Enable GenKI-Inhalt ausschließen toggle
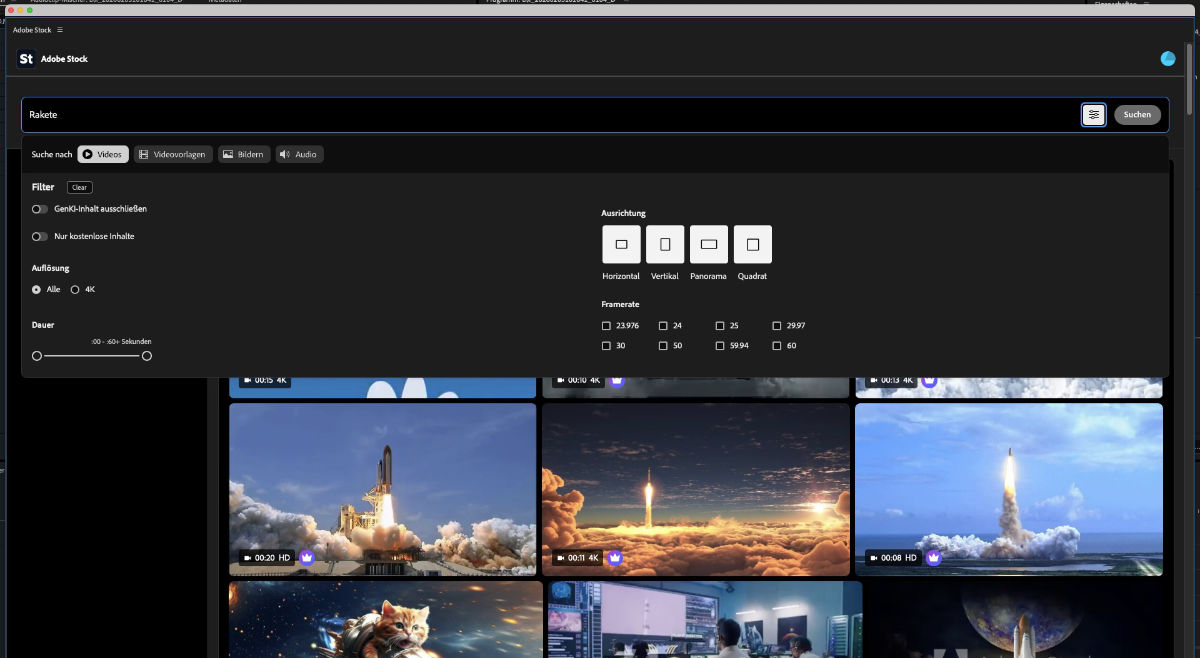Viewport: 1200px width, 658px height. point(40,209)
